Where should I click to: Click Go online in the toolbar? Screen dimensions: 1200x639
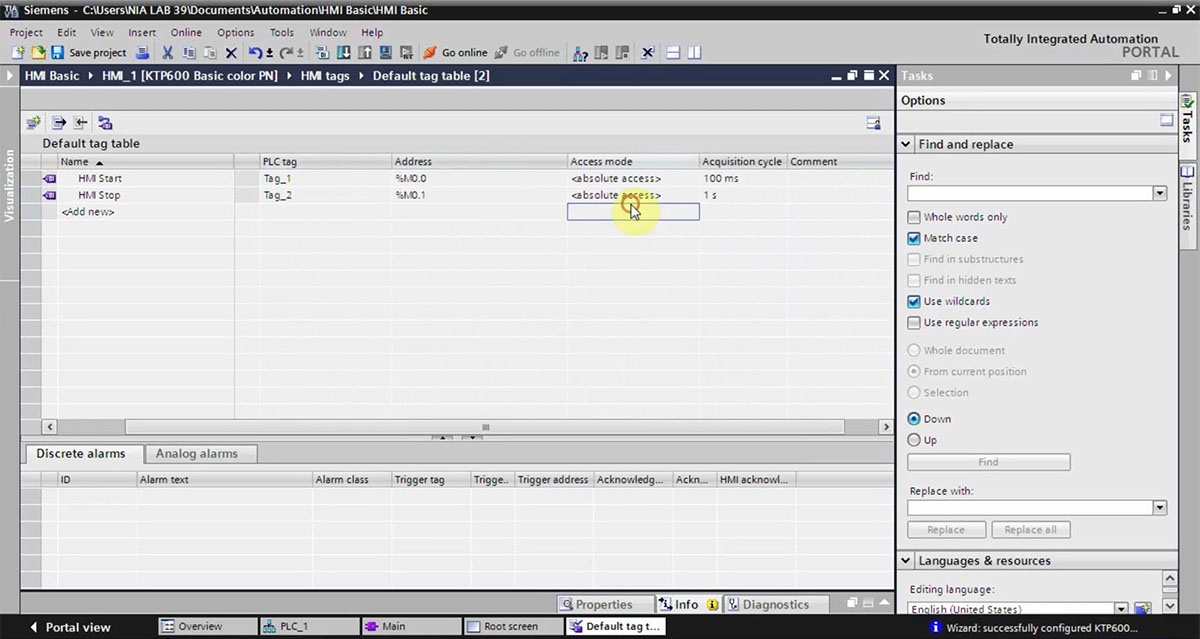click(455, 53)
